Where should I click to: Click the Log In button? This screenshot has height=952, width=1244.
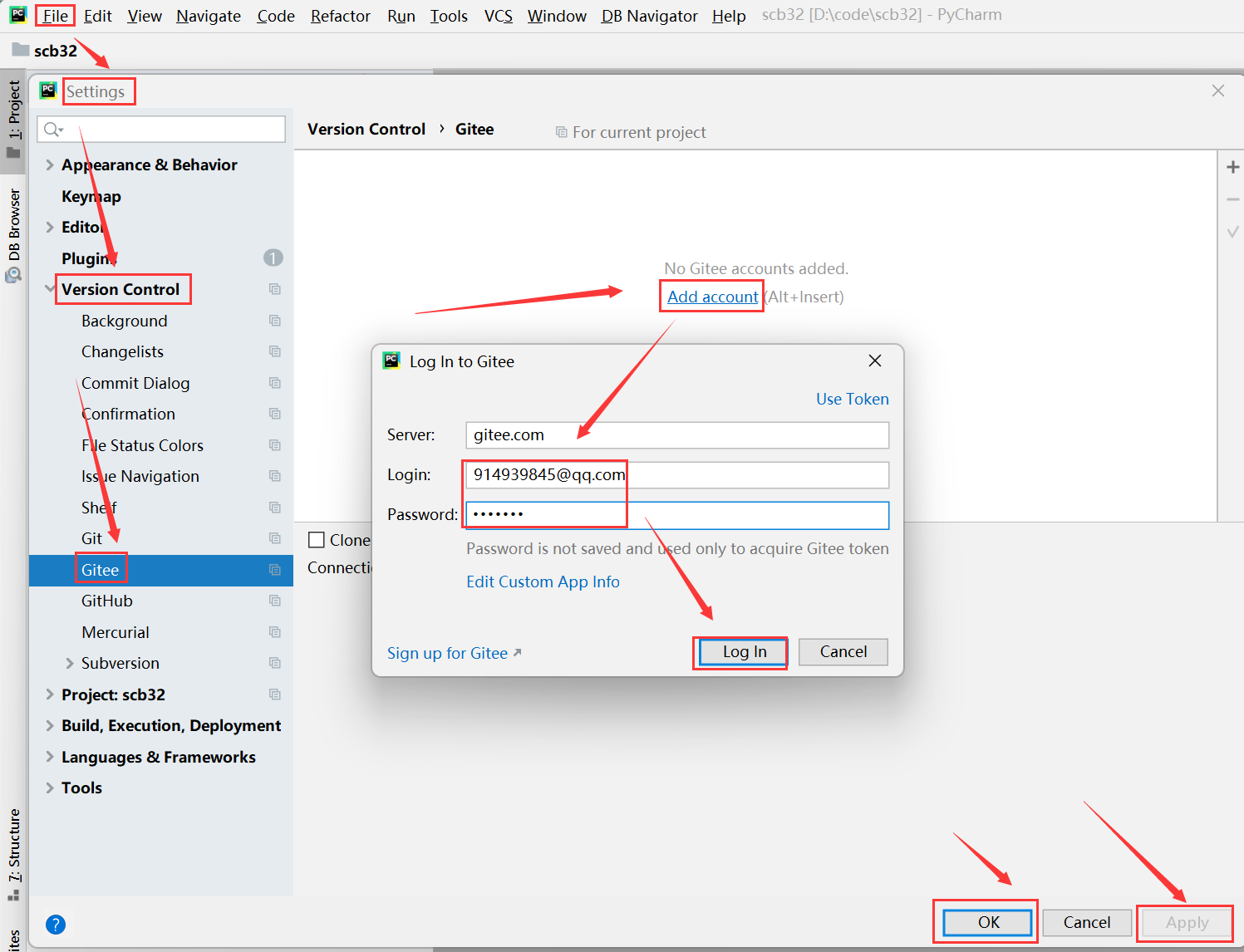point(744,652)
